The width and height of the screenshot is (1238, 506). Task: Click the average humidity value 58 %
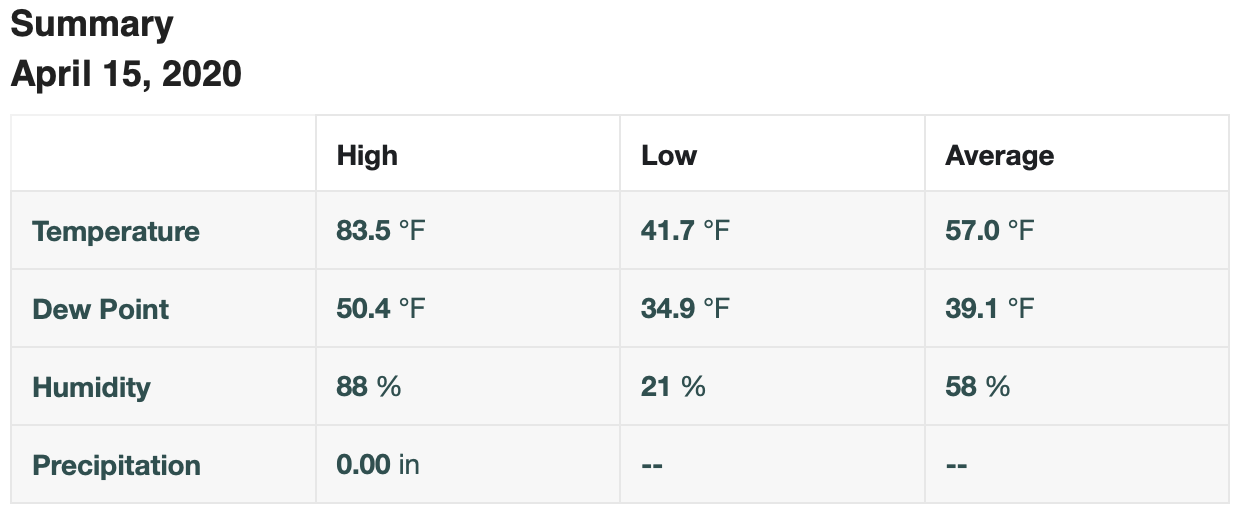[977, 387]
